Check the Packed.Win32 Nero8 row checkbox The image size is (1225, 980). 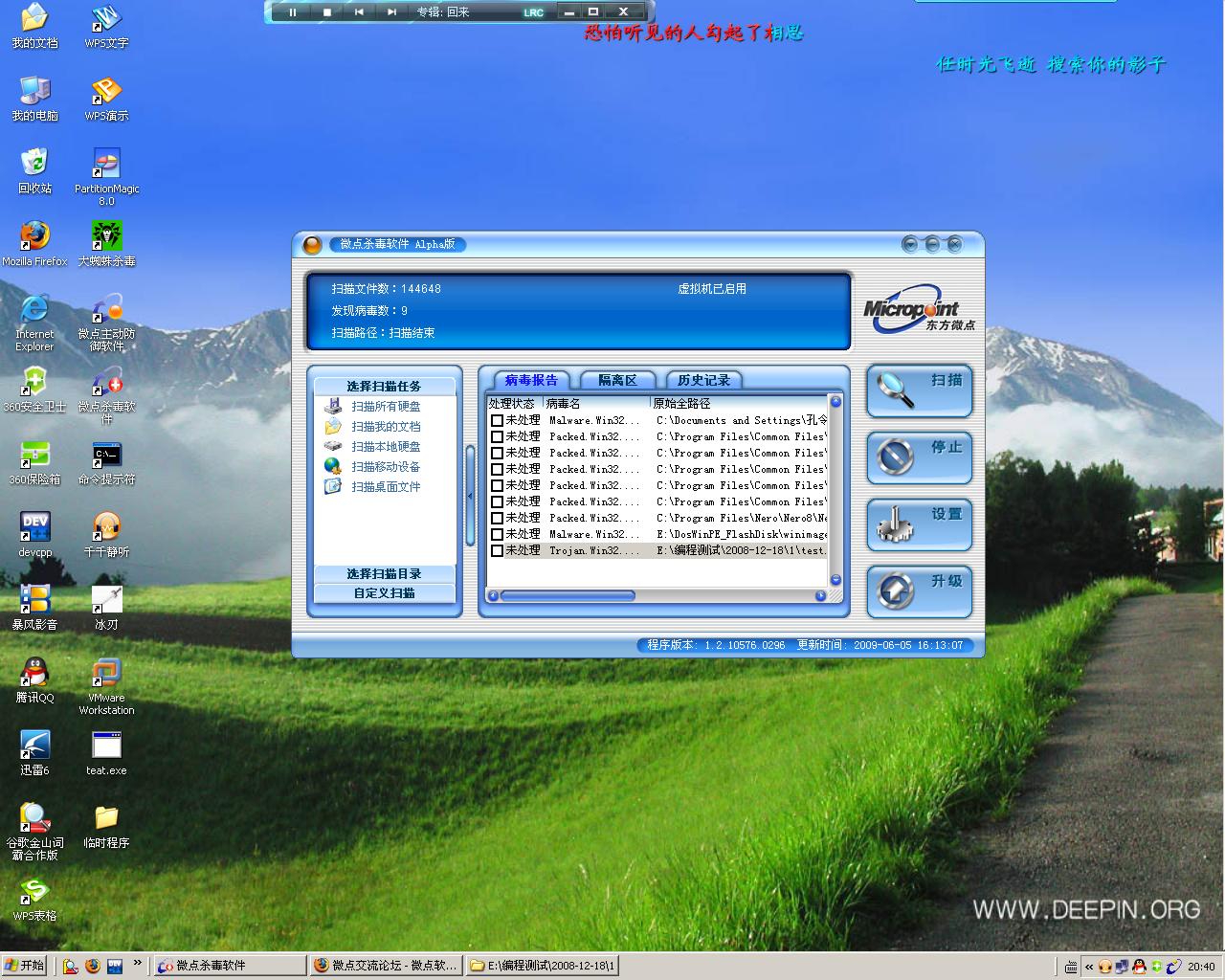tap(497, 518)
